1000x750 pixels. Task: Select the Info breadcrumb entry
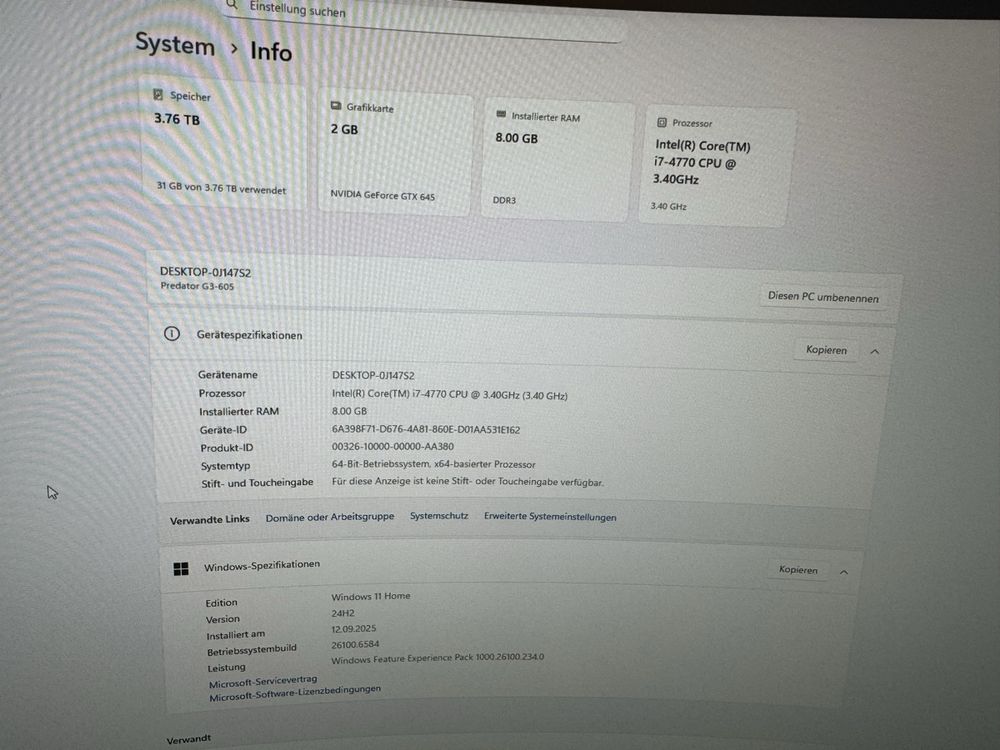coord(270,52)
